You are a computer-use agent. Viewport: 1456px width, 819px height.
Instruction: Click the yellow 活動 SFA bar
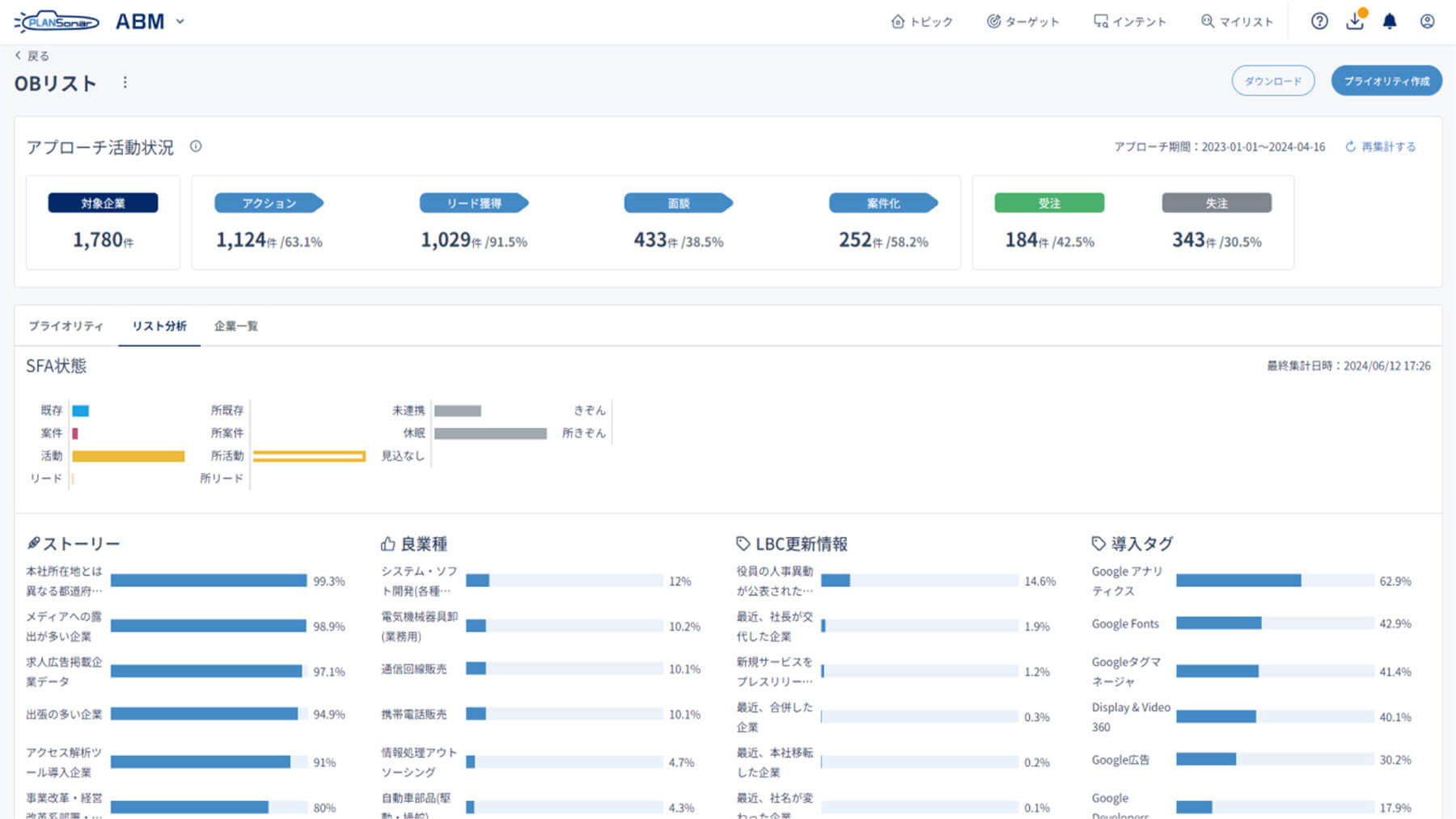tap(129, 456)
